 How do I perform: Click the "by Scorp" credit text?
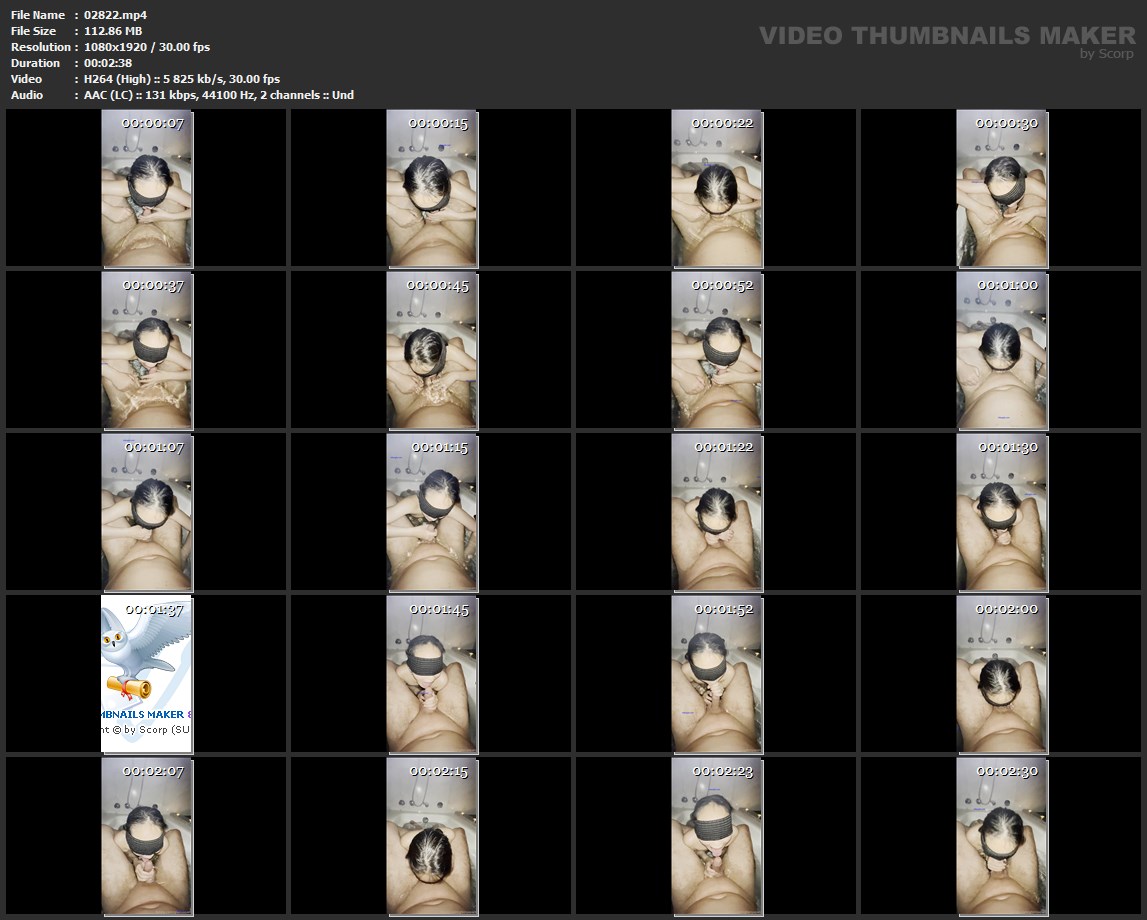coord(1106,54)
